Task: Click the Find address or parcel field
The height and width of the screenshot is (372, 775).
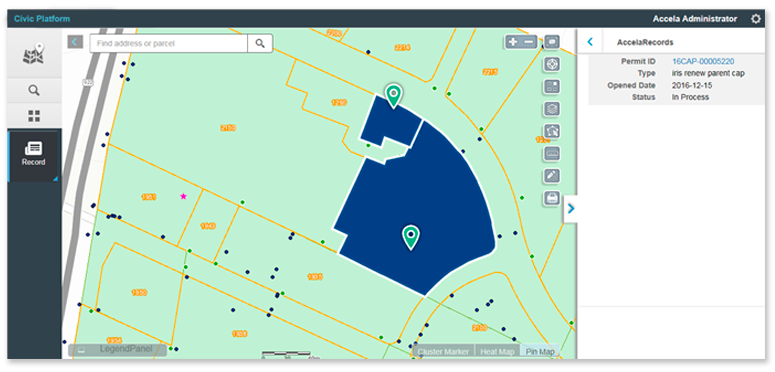Action: (169, 43)
